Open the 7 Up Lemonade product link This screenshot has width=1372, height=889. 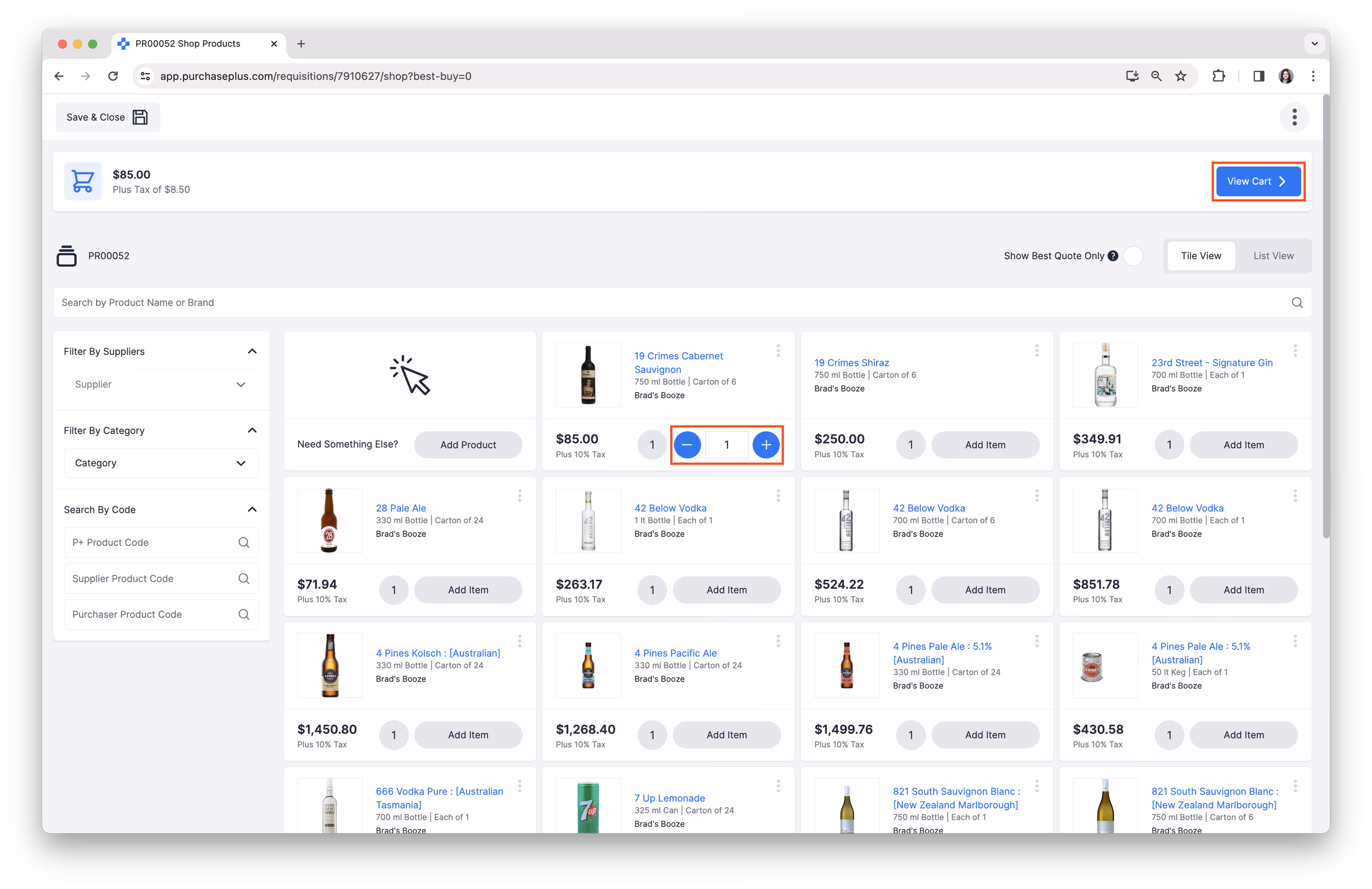(669, 798)
